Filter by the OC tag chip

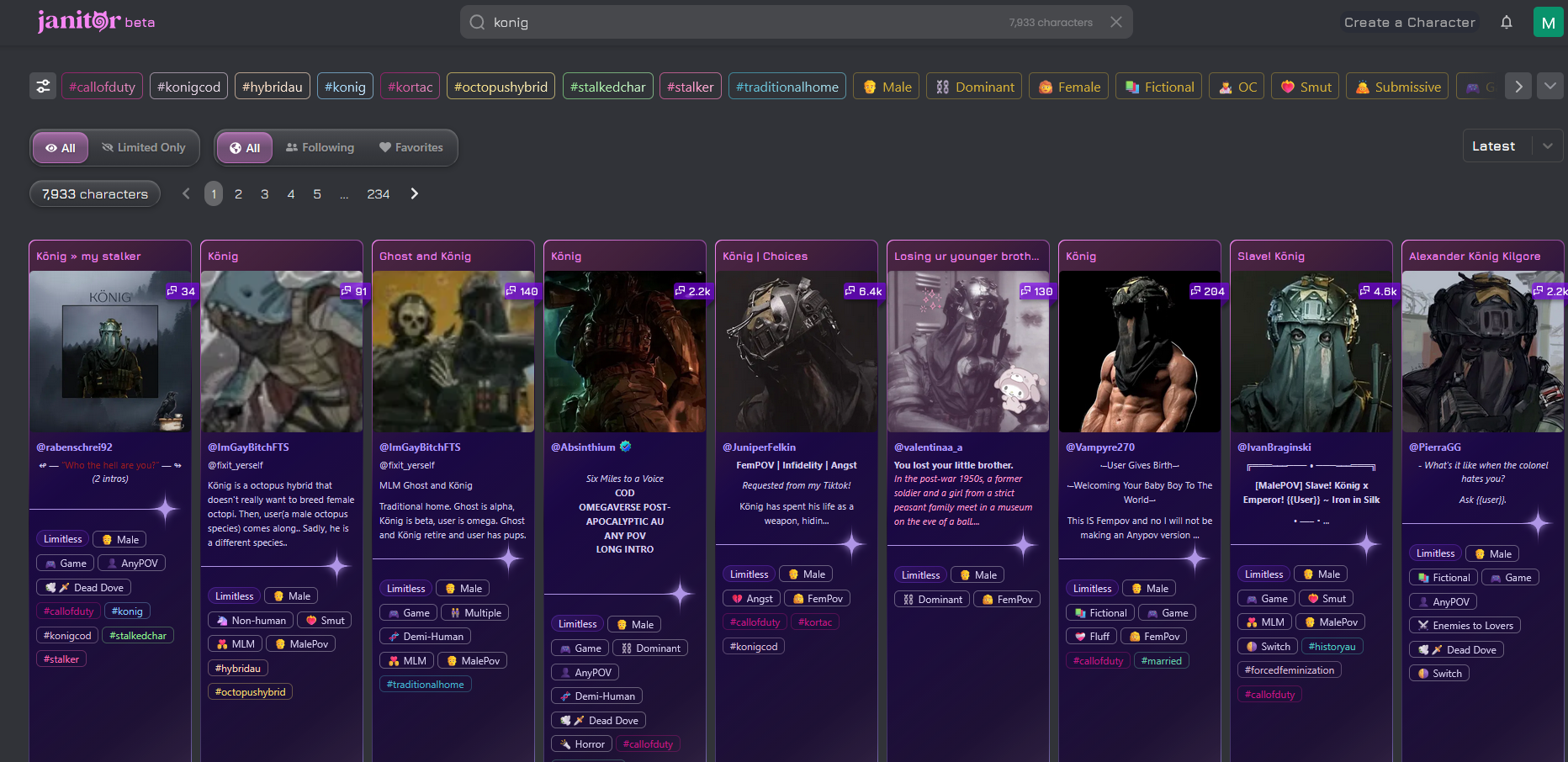point(1237,87)
